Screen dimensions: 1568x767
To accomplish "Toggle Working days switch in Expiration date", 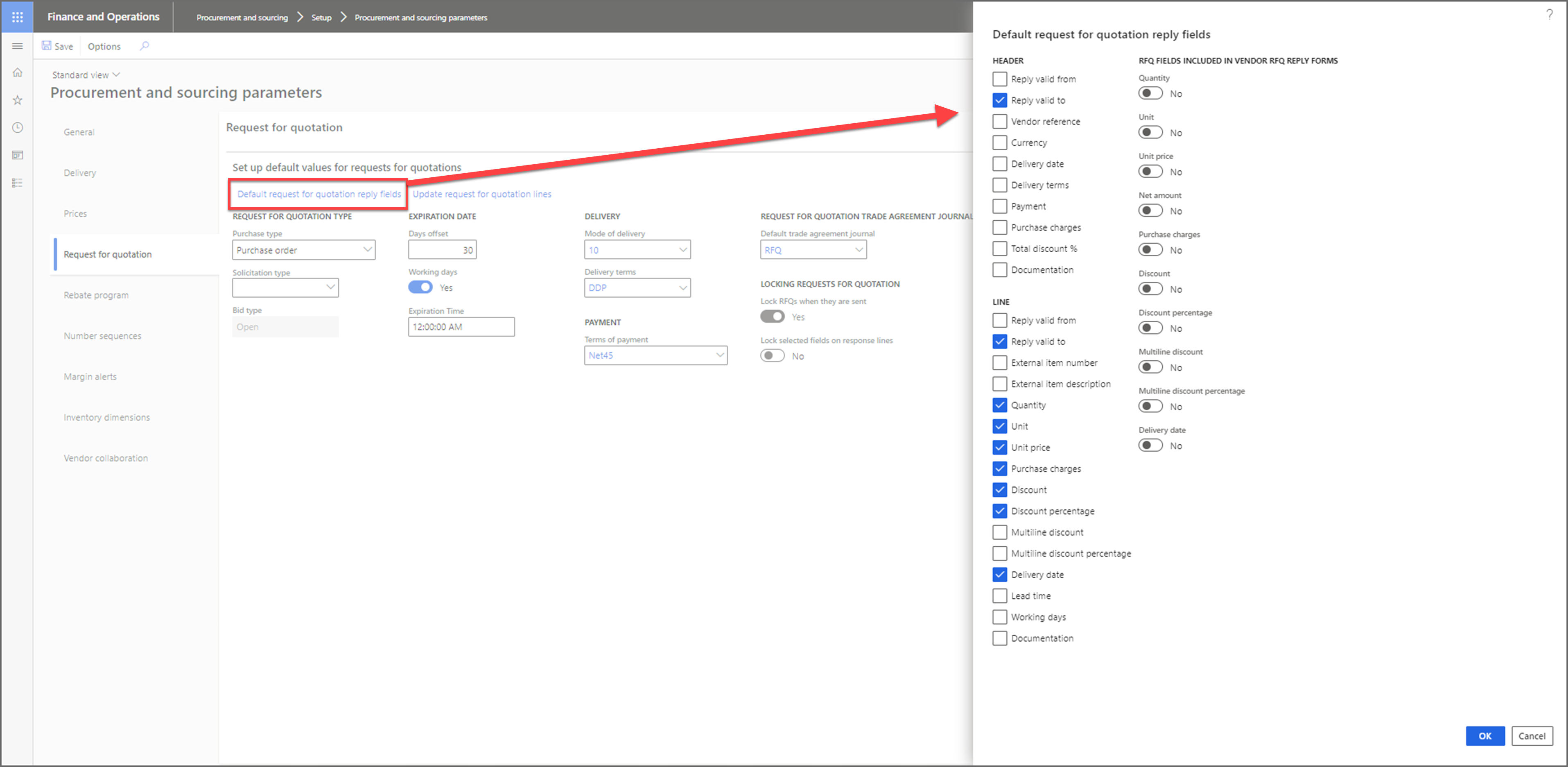I will [420, 287].
